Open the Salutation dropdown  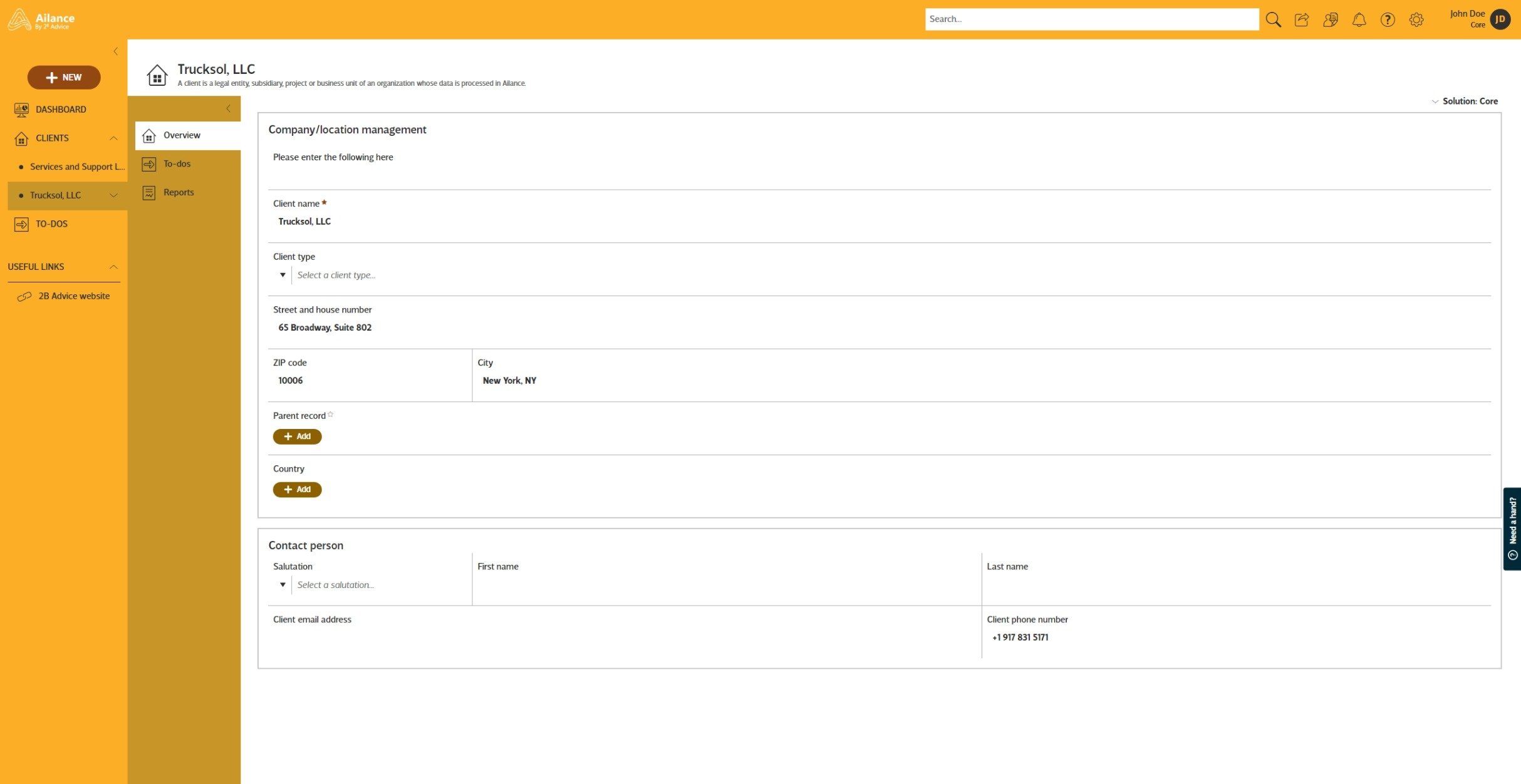tap(283, 585)
